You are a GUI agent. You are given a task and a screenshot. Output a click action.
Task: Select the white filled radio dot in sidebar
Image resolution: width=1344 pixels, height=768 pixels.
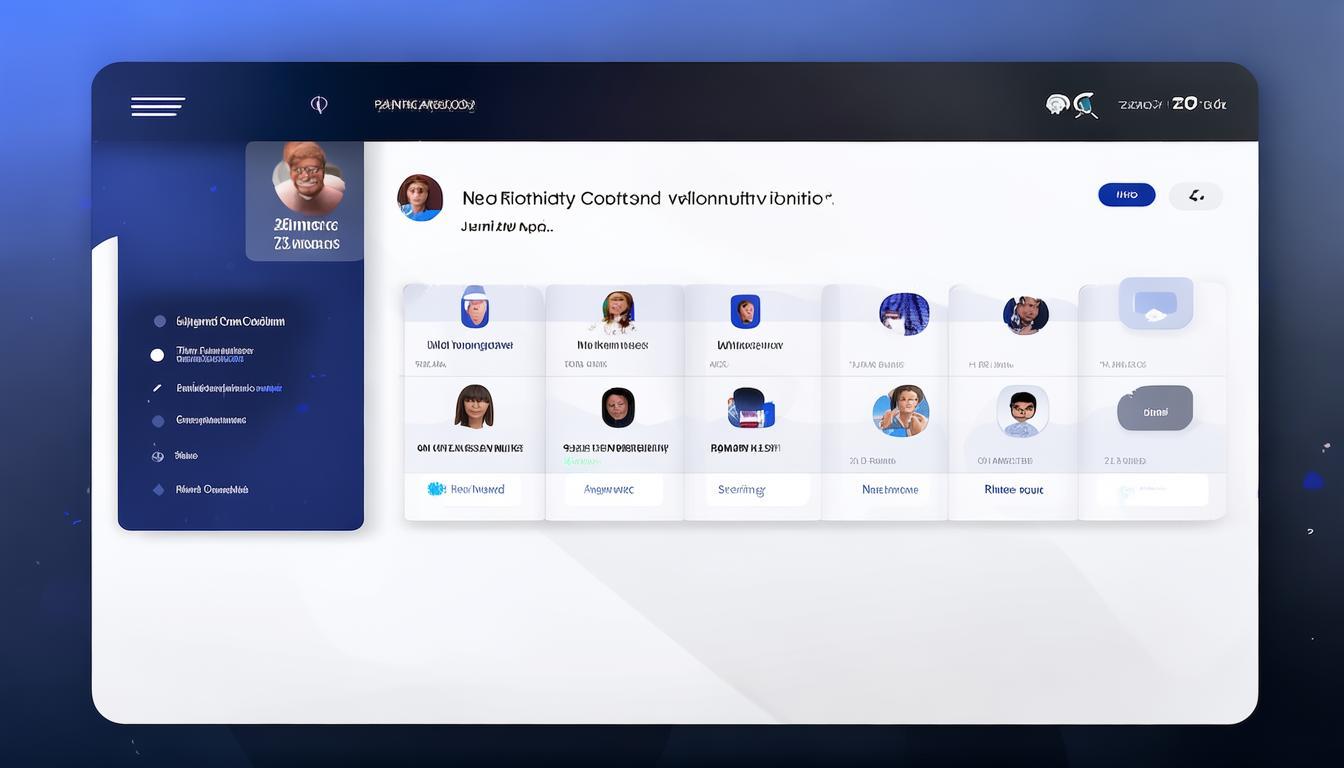157,355
